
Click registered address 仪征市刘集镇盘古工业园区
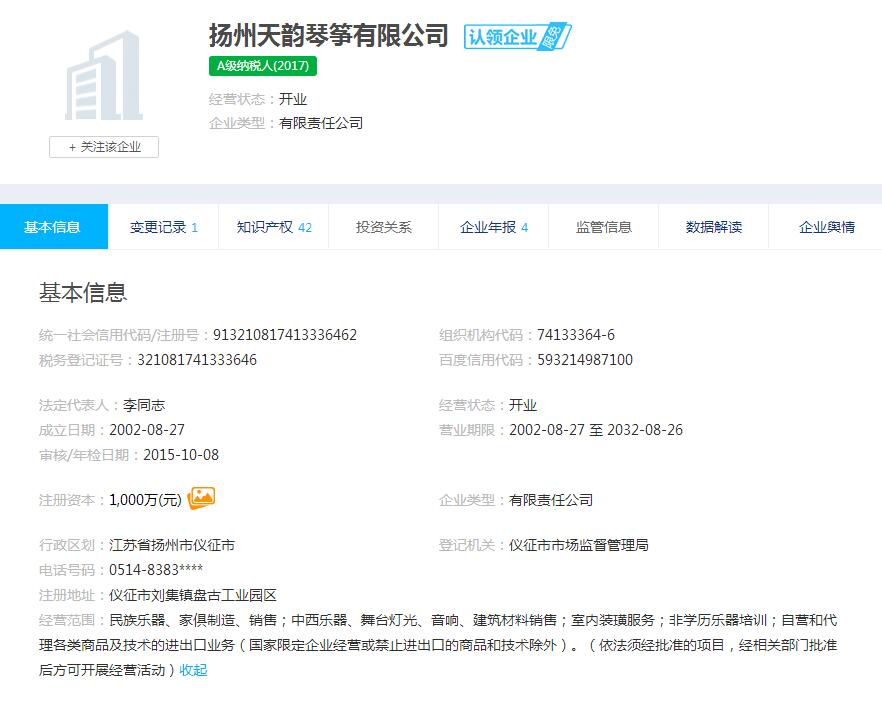click(193, 595)
